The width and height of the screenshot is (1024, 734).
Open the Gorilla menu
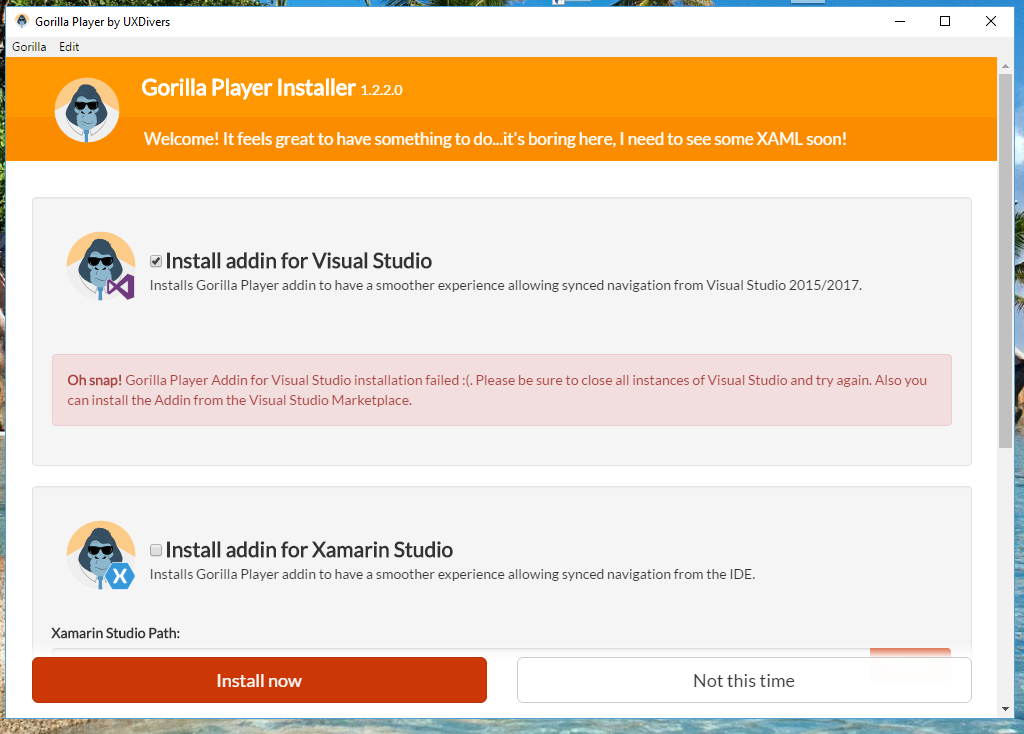(29, 47)
